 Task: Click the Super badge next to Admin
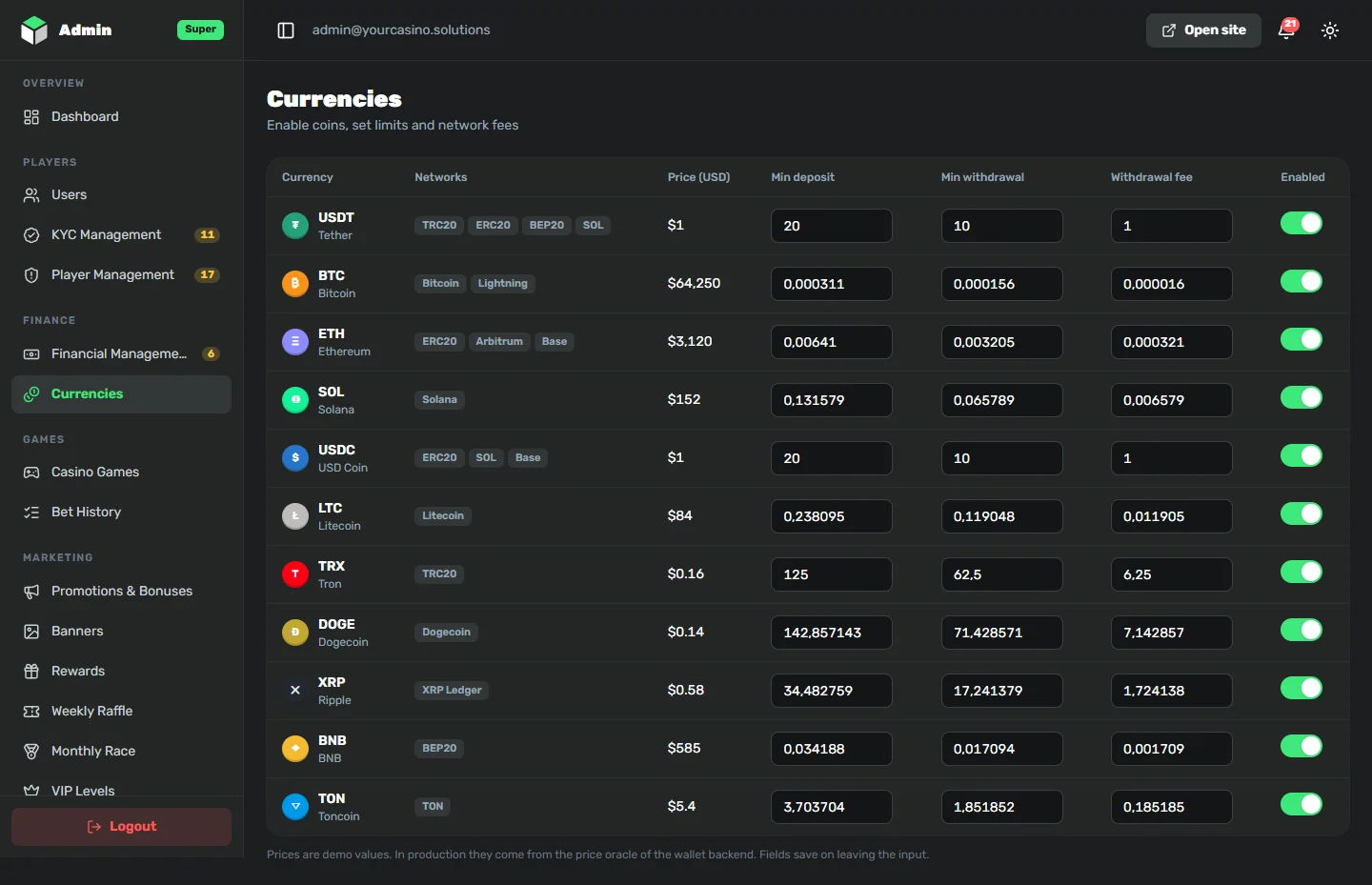point(200,30)
